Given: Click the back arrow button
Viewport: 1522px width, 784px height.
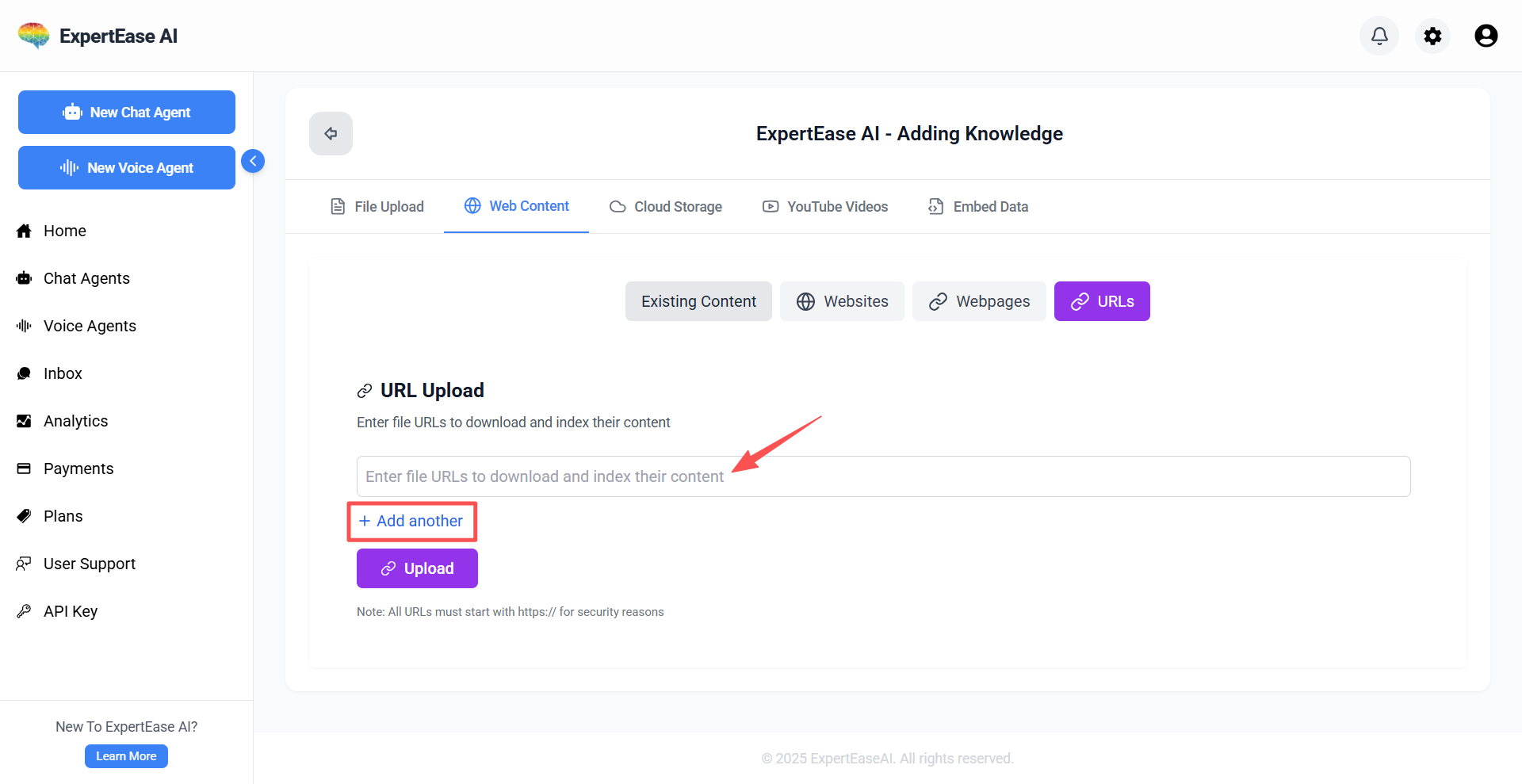Looking at the screenshot, I should coord(331,133).
